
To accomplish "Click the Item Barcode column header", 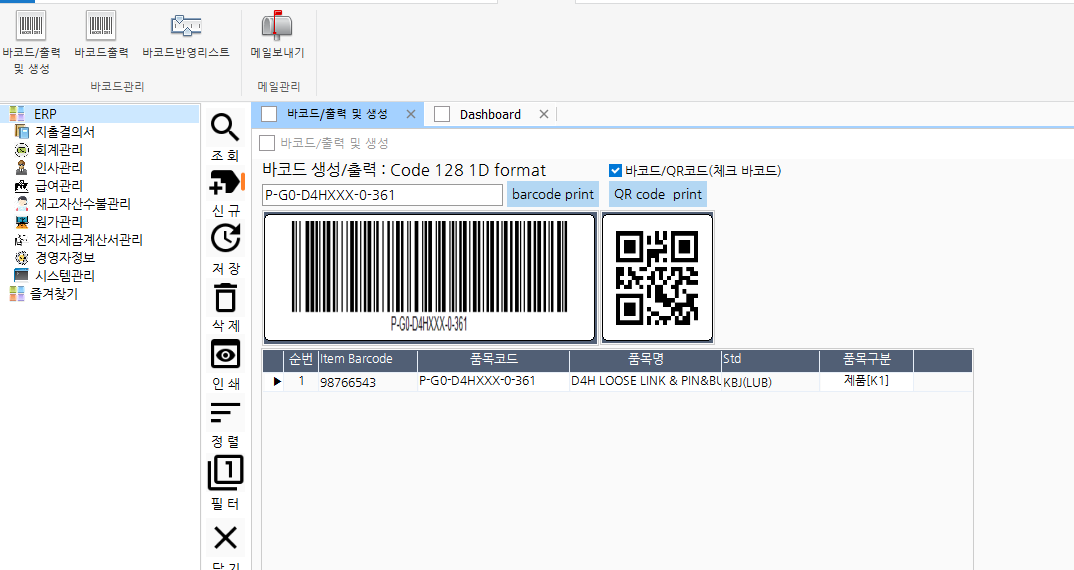I will point(367,359).
